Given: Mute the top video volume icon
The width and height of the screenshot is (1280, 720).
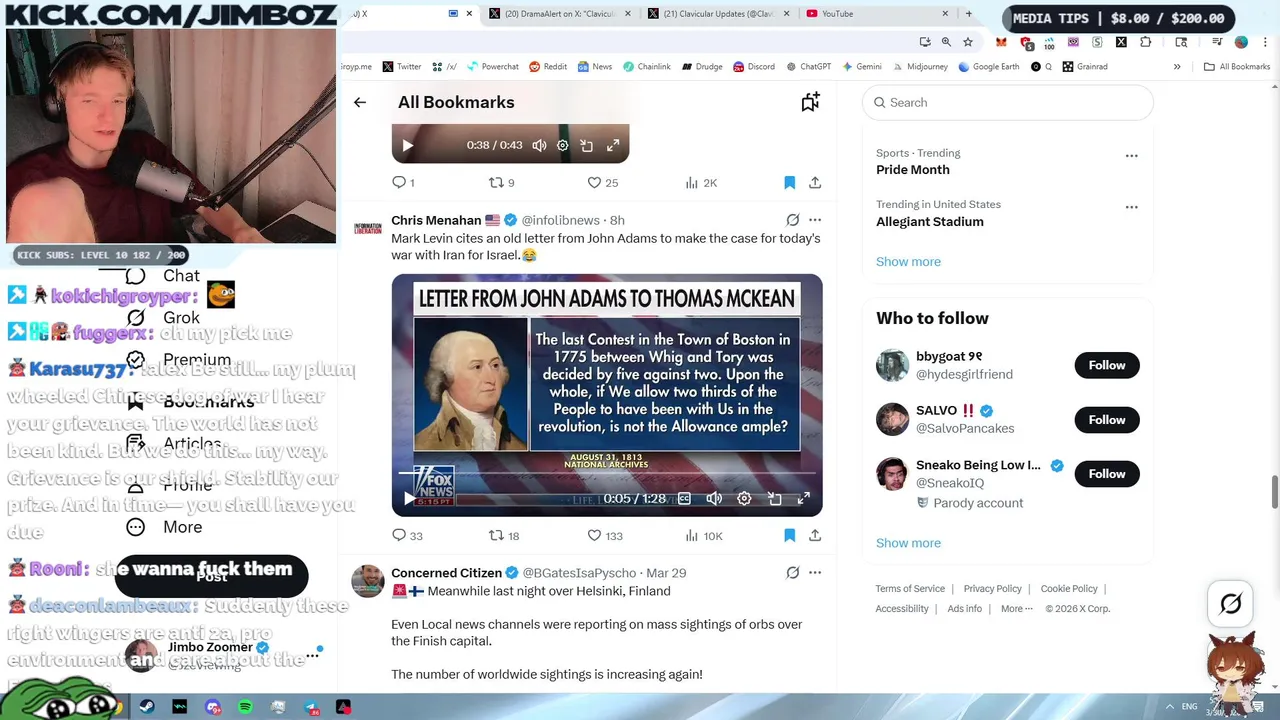Looking at the screenshot, I should click(x=539, y=145).
